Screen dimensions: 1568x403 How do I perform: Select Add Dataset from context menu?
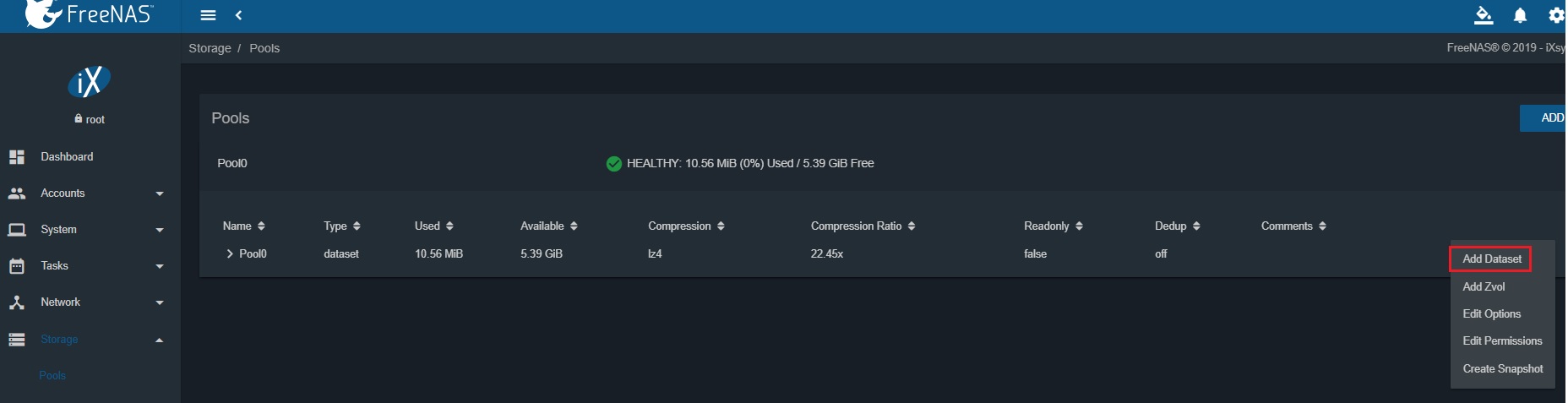(x=1491, y=259)
